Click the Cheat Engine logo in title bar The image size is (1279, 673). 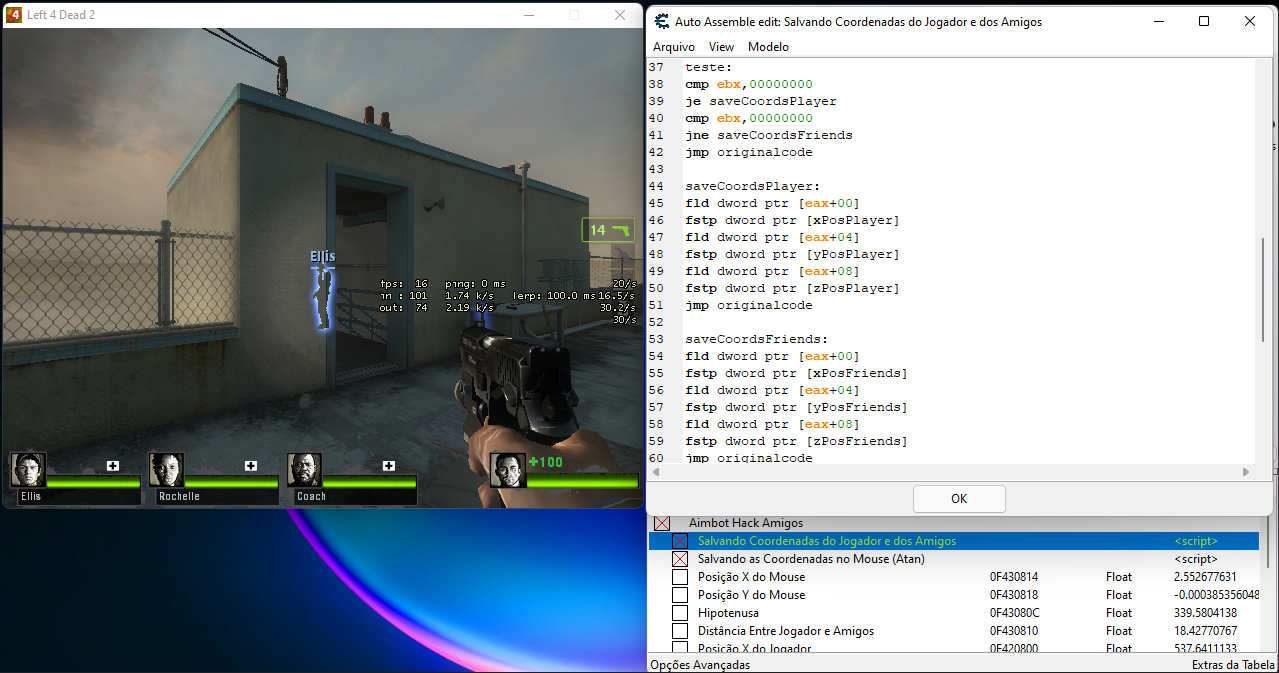662,22
